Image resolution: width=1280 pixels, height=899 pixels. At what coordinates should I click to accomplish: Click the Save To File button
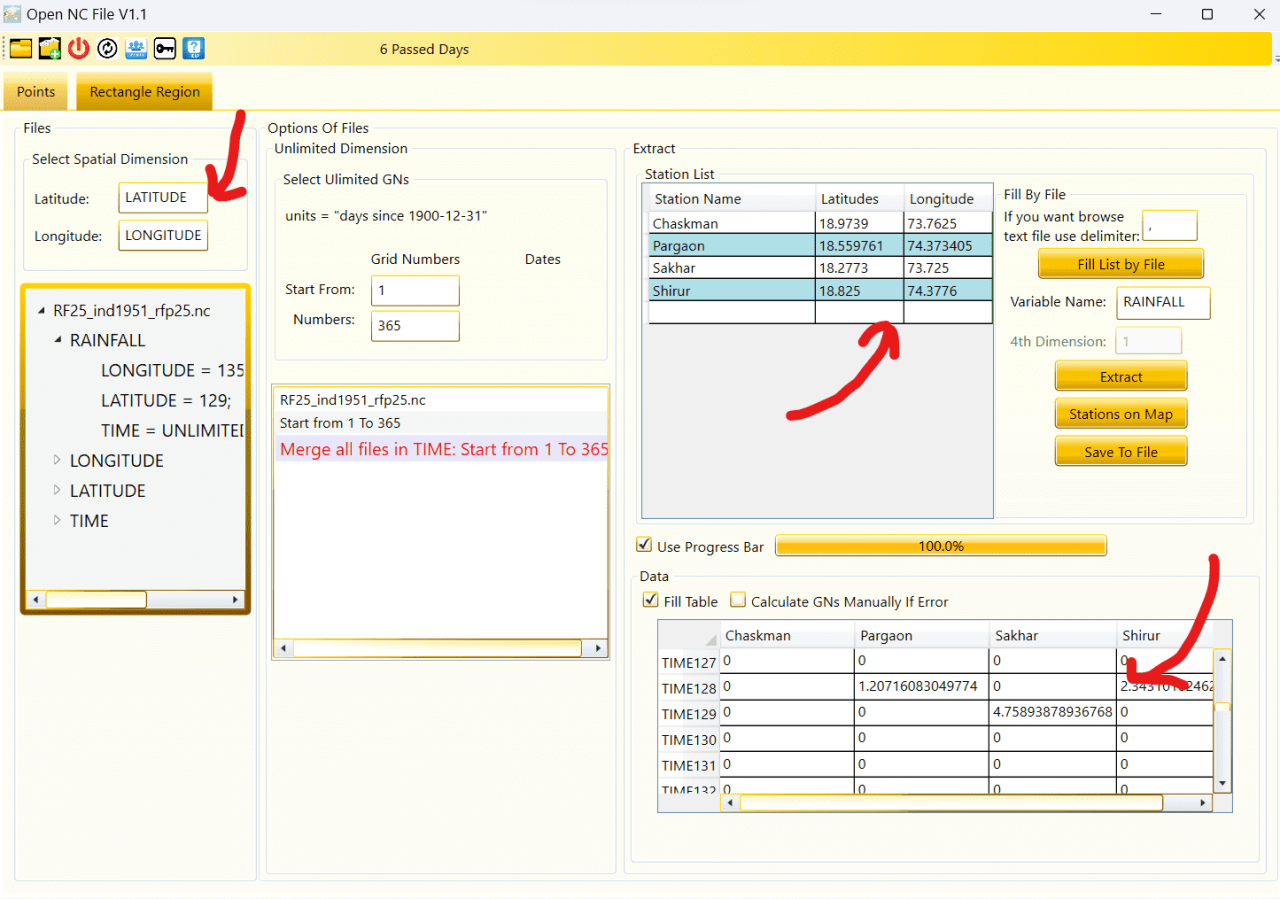click(x=1121, y=452)
